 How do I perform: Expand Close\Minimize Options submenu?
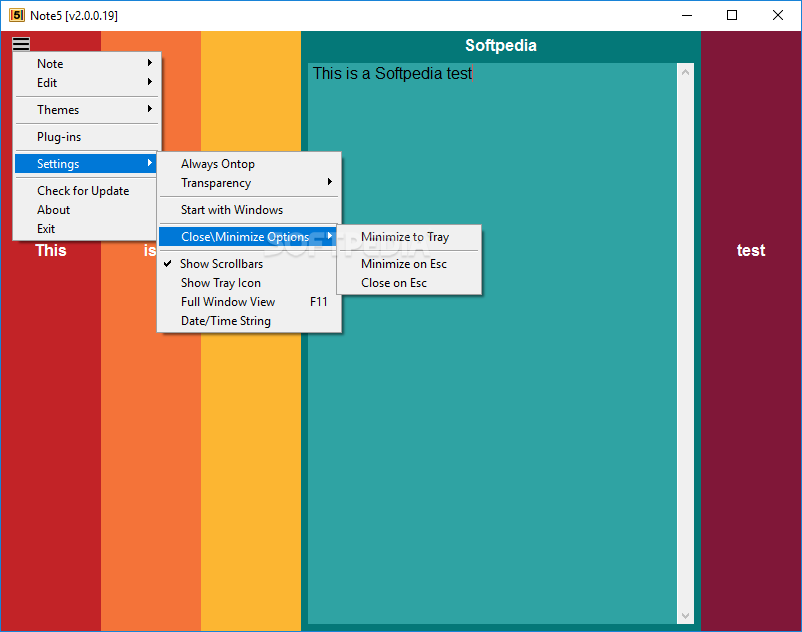tap(248, 237)
